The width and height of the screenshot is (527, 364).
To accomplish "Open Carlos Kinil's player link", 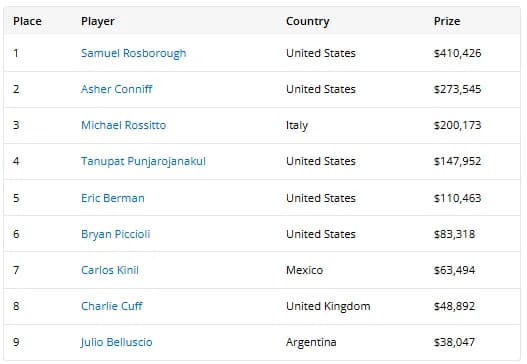I will (110, 270).
